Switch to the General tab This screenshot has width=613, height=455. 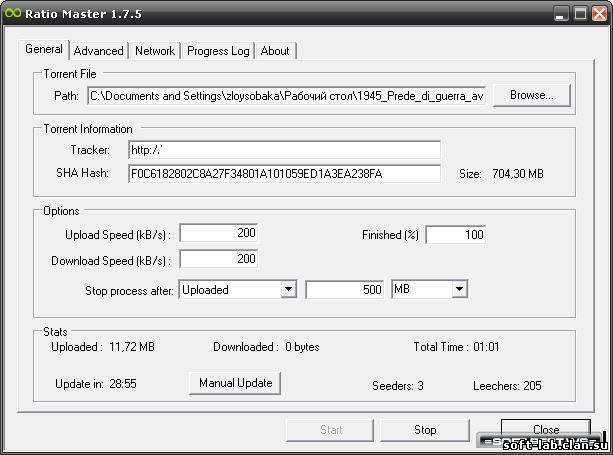[43, 50]
